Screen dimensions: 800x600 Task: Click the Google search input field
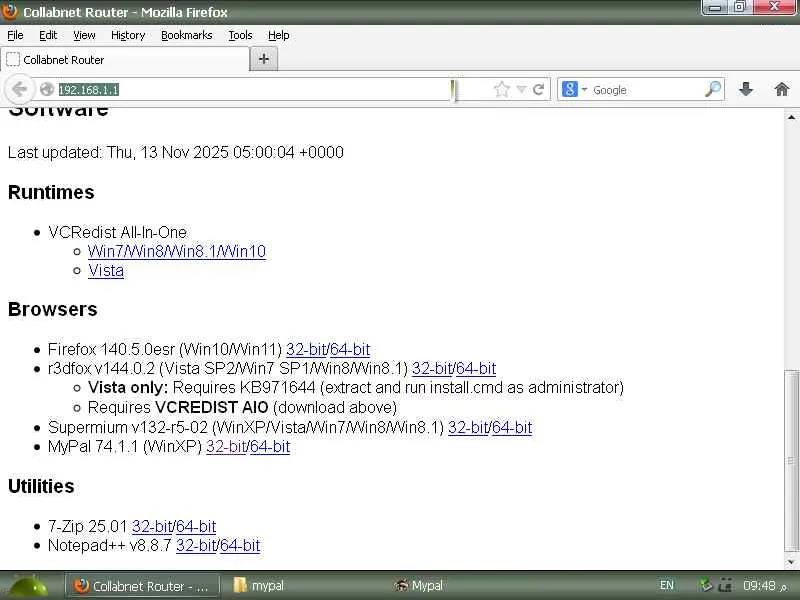pos(645,90)
